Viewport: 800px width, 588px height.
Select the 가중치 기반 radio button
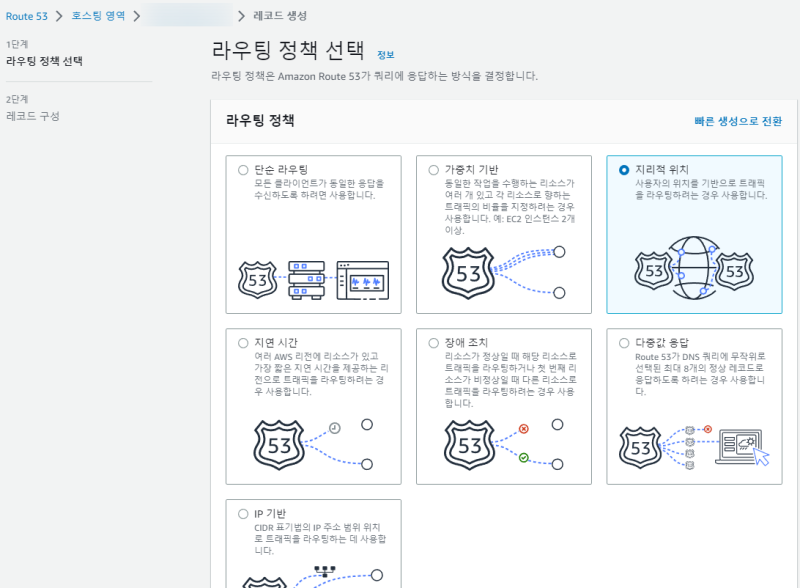[434, 170]
